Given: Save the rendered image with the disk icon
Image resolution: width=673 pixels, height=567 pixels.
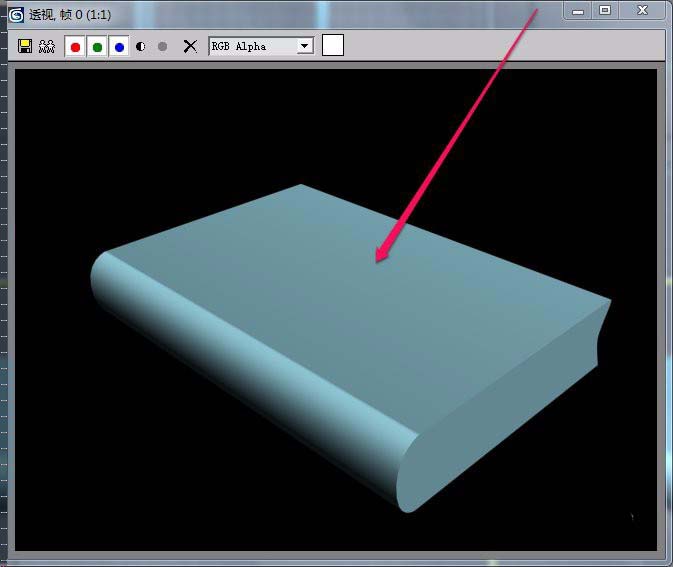Looking at the screenshot, I should tap(25, 46).
